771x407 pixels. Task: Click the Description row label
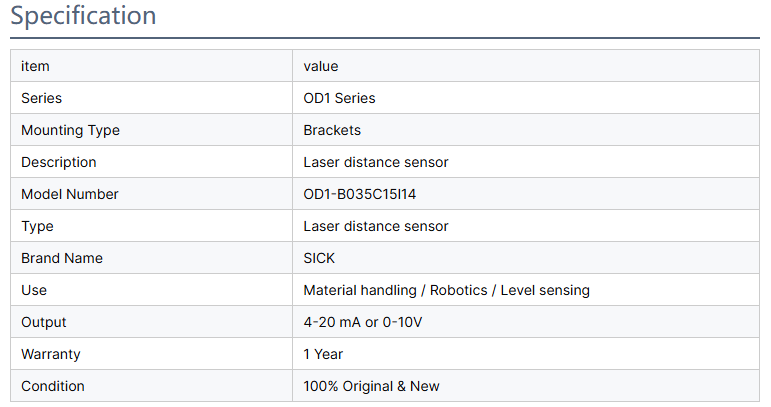click(59, 162)
